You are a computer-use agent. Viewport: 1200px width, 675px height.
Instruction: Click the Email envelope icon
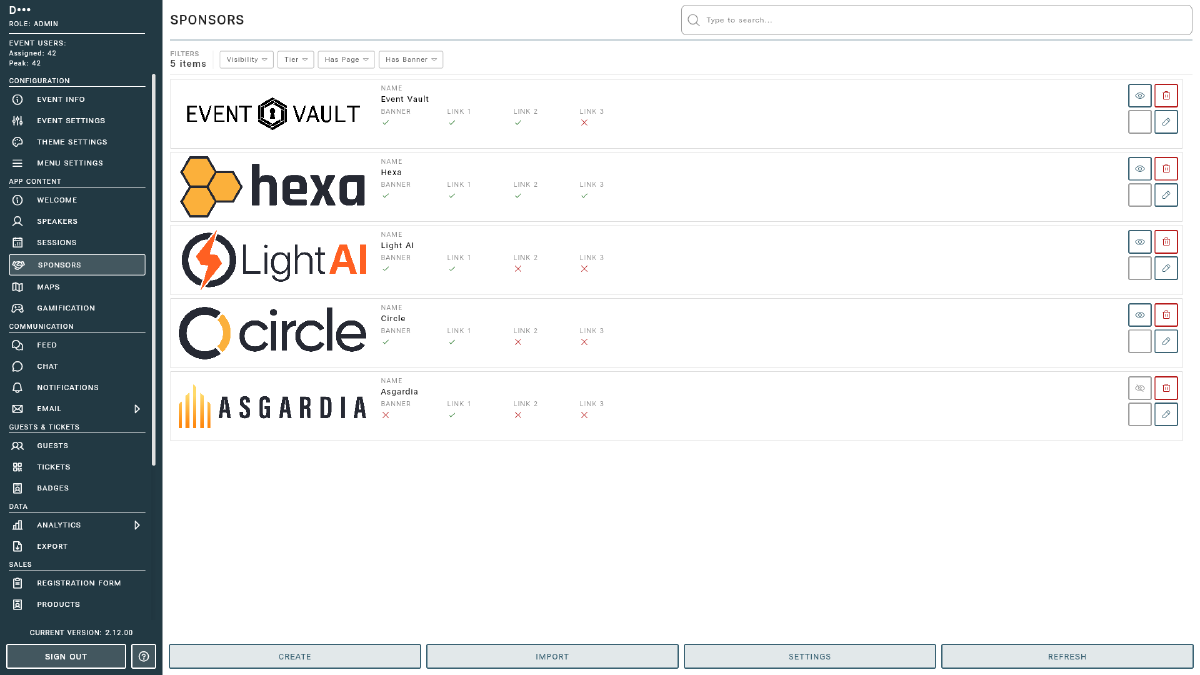pos(17,409)
